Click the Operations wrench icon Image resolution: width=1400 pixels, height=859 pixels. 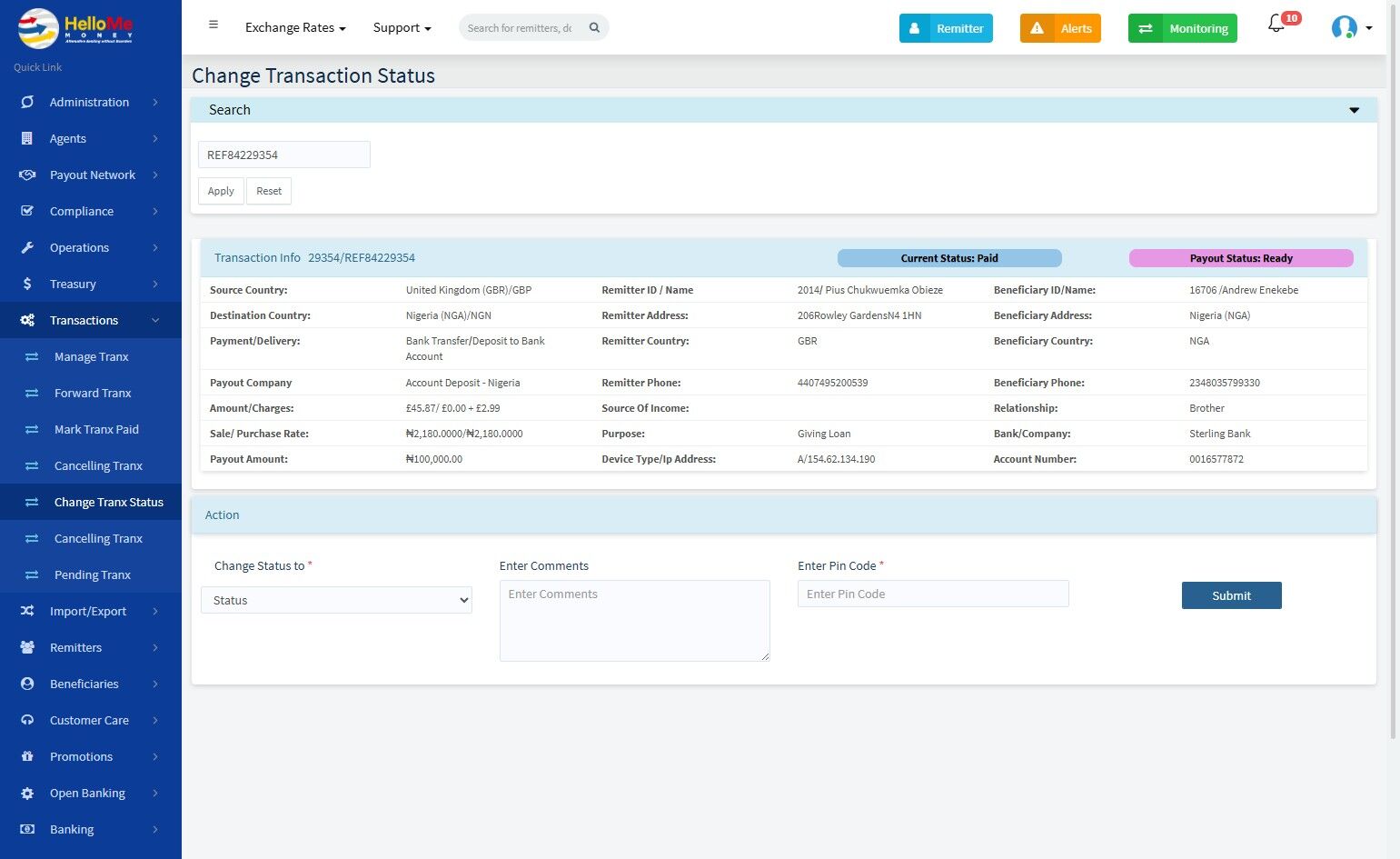point(27,247)
